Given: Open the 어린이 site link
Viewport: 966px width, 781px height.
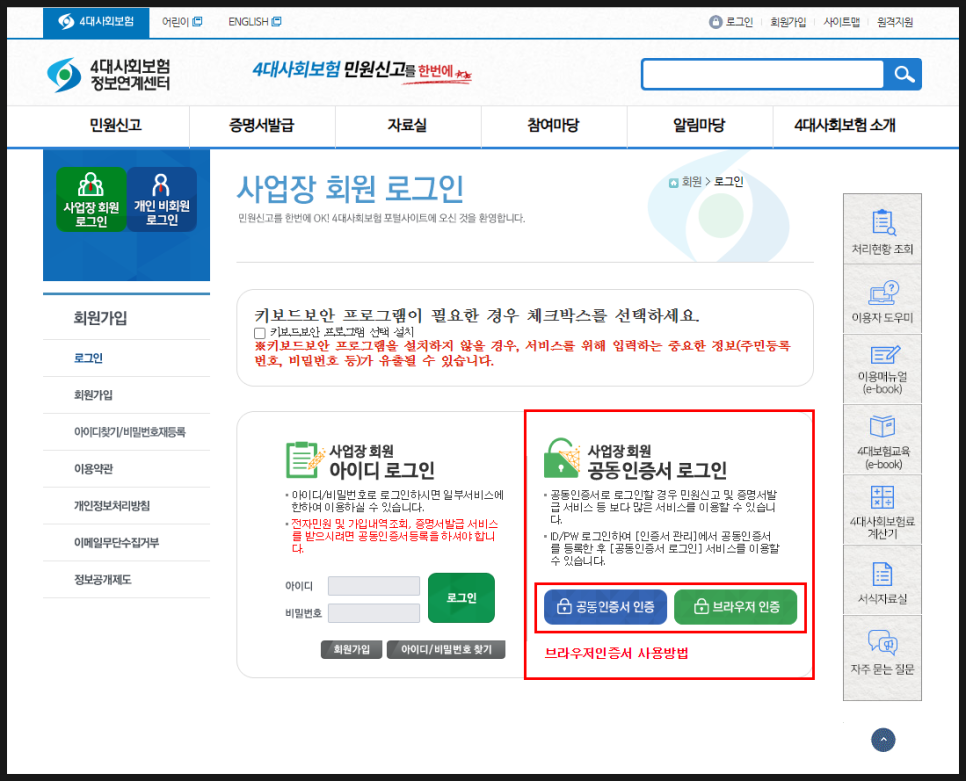Looking at the screenshot, I should (182, 22).
